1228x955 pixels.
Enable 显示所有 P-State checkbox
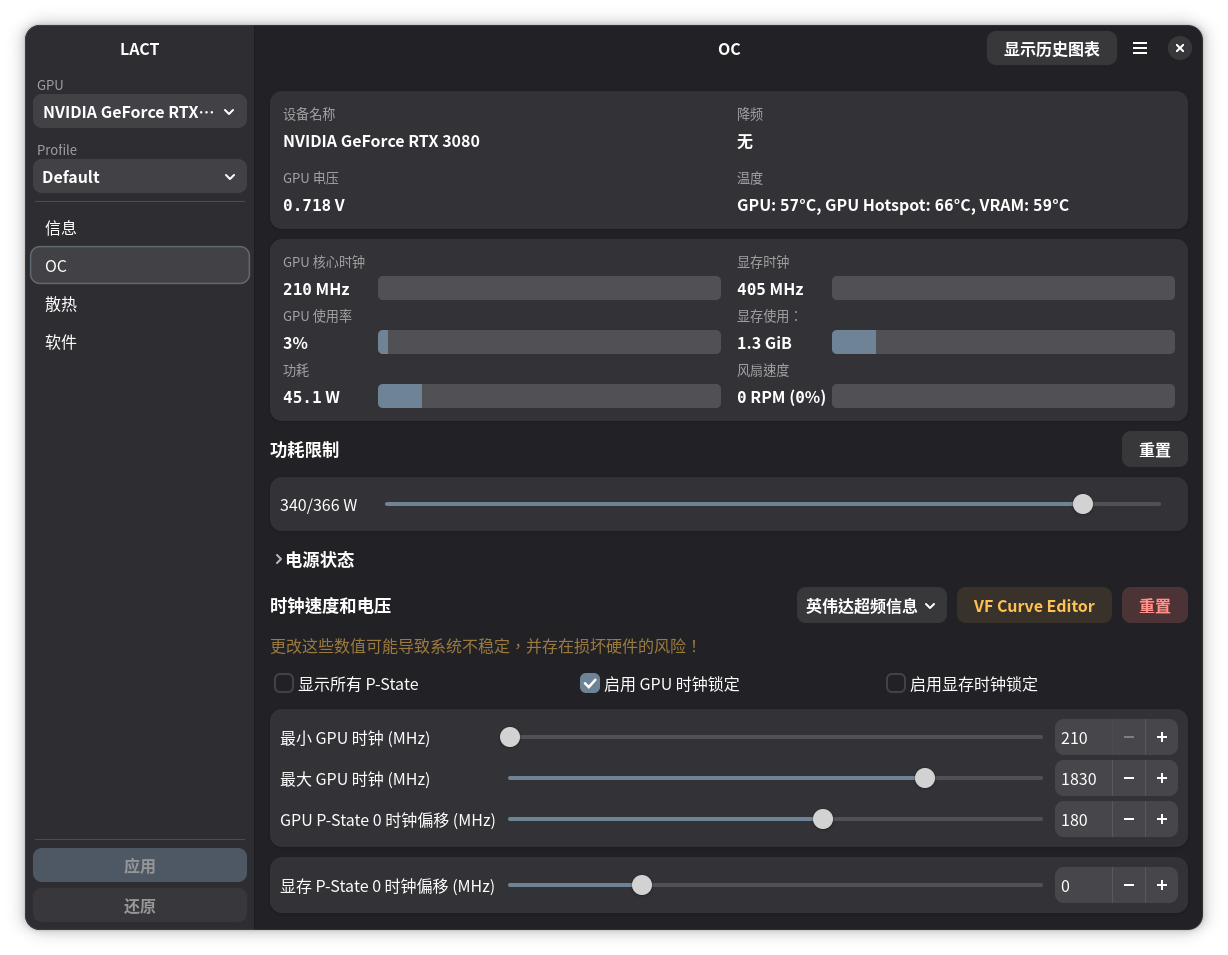[284, 684]
